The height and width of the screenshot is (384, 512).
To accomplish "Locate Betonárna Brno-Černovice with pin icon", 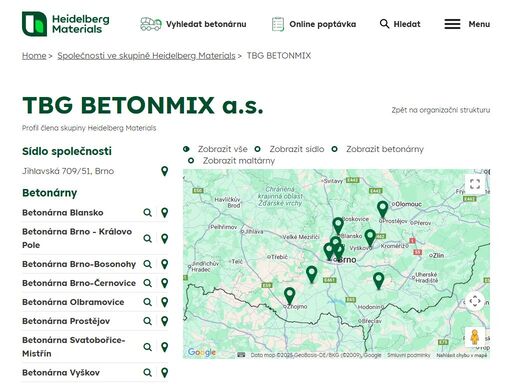I will pos(164,283).
